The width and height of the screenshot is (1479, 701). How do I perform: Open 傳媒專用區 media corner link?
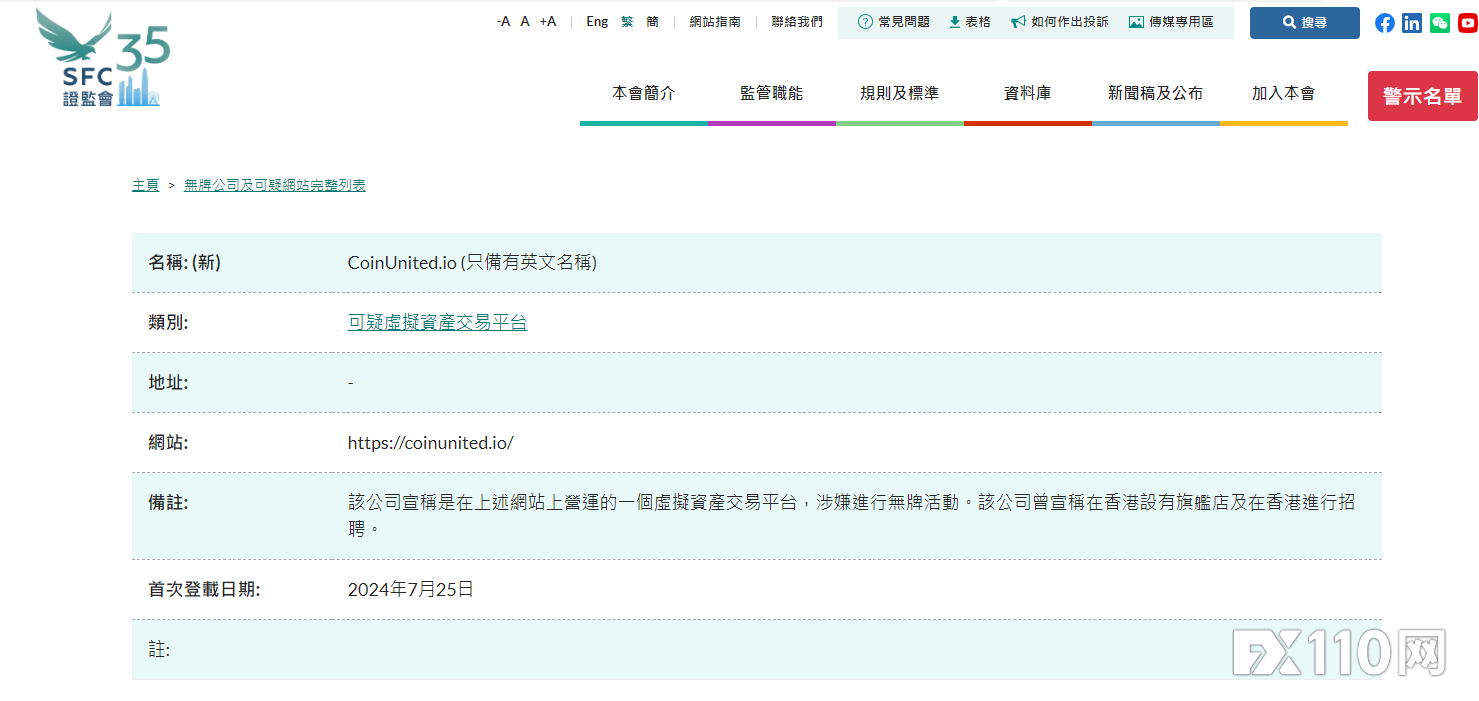1171,22
